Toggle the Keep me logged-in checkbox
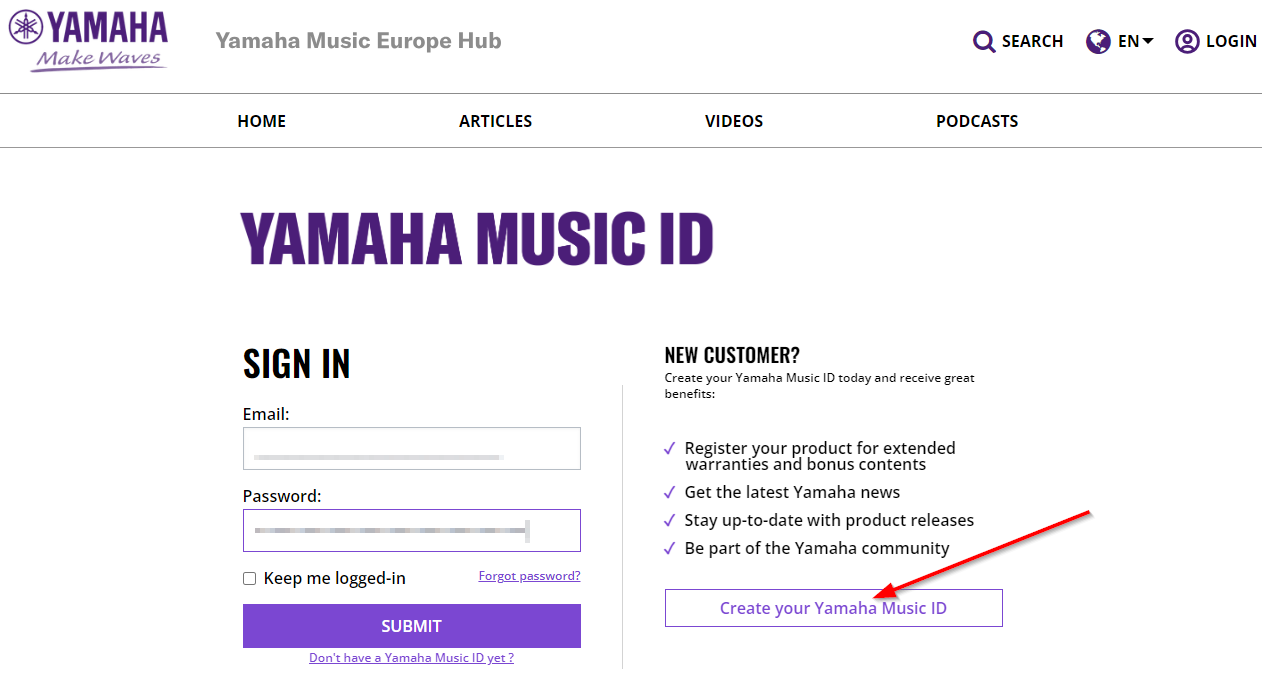This screenshot has width=1262, height=683. point(250,578)
